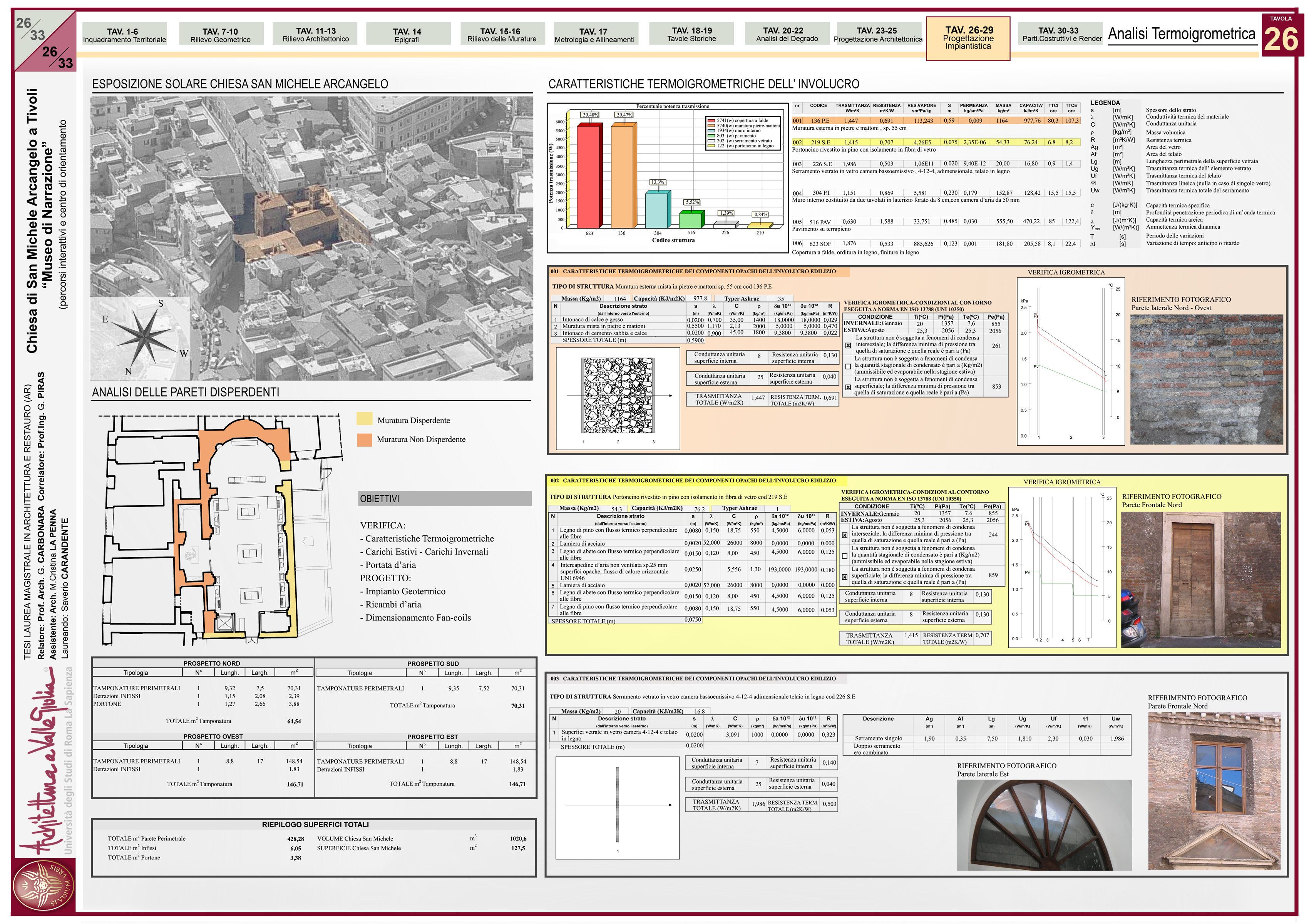The height and width of the screenshot is (924, 1309).
Task: Toggle the surface condensation checkbox in panel 001
Action: [x=848, y=387]
